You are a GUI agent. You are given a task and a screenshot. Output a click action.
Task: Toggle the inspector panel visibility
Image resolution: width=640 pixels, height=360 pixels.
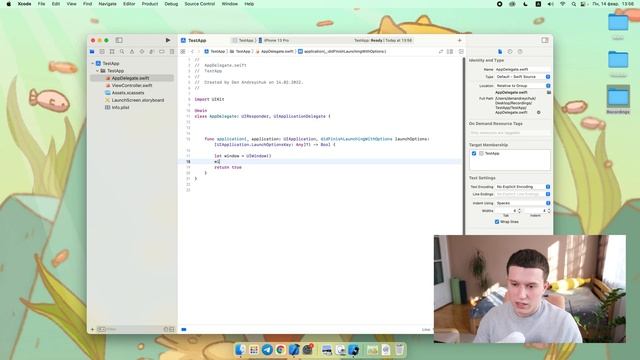click(x=545, y=40)
